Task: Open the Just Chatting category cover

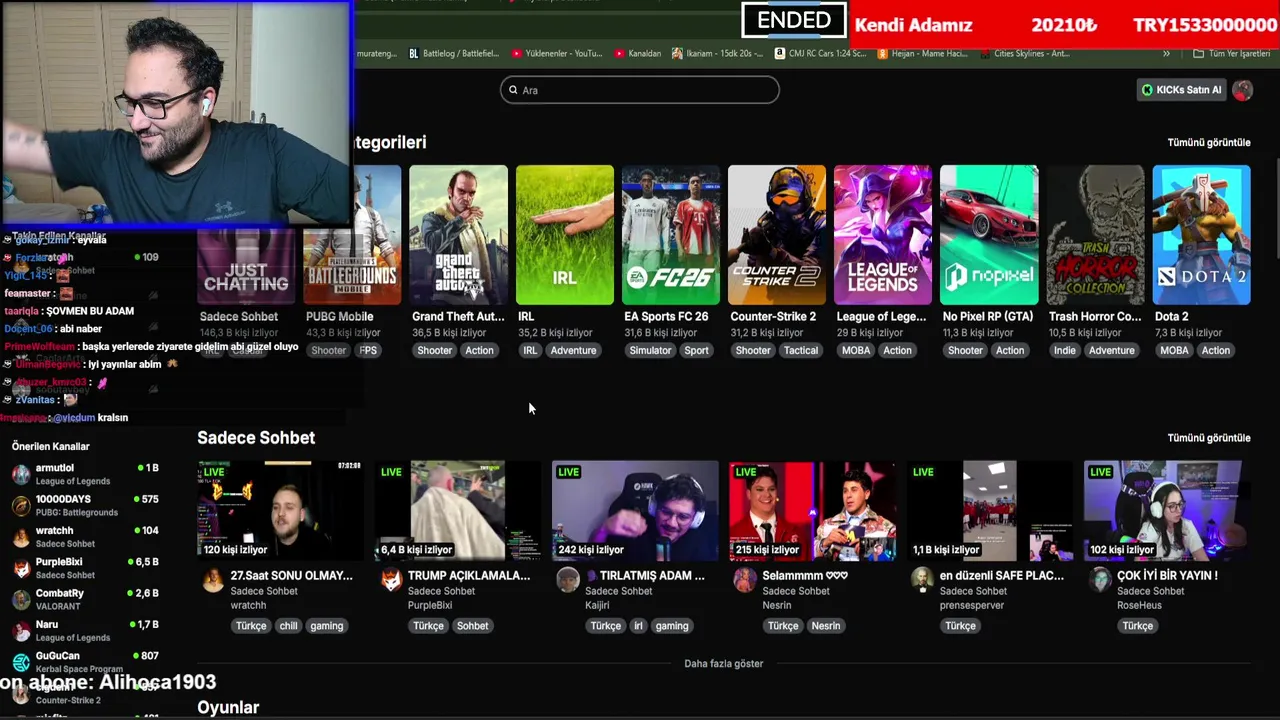Action: [x=246, y=266]
